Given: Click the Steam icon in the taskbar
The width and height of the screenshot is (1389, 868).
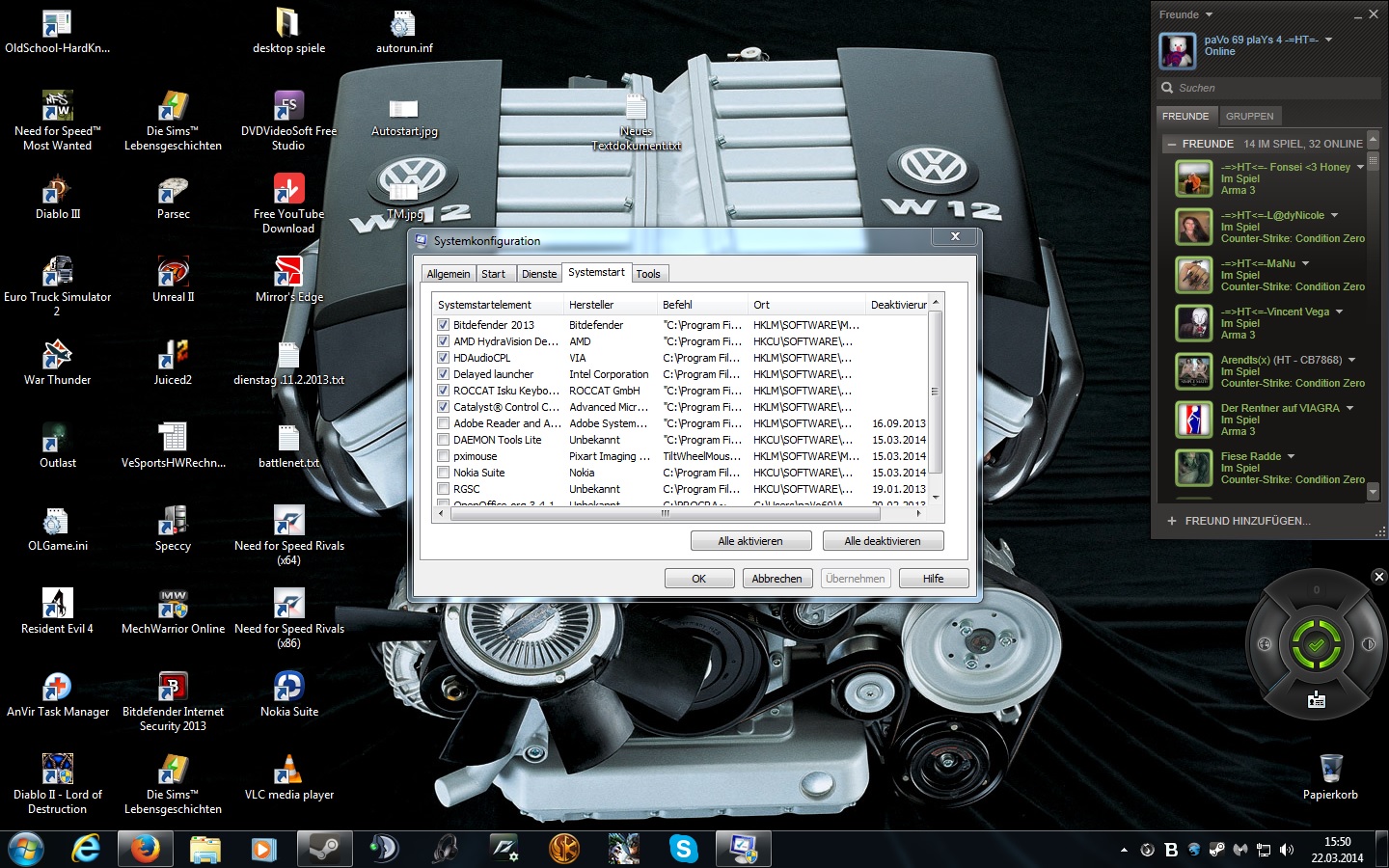Looking at the screenshot, I should 324,849.
